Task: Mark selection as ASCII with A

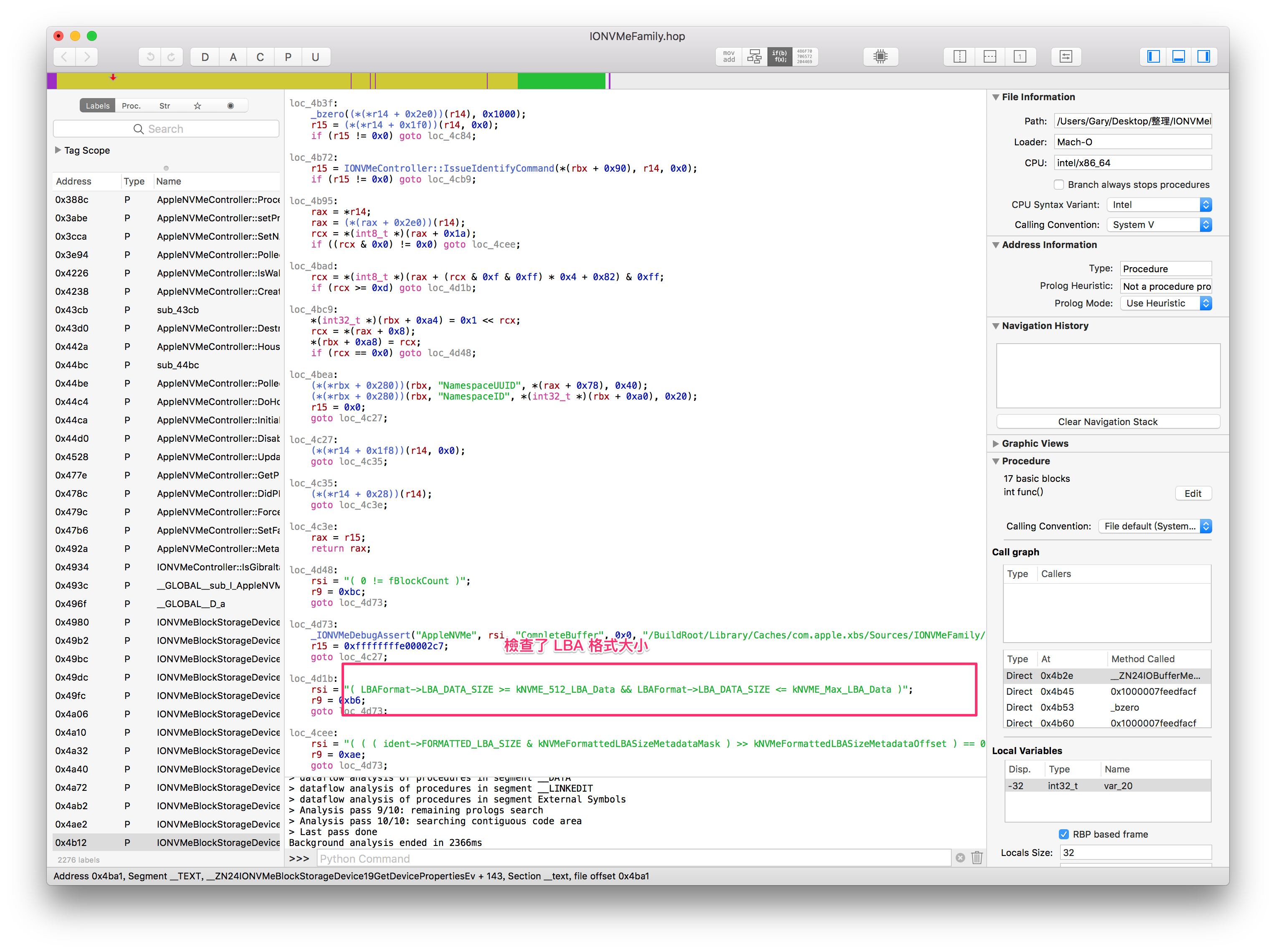Action: (x=233, y=56)
